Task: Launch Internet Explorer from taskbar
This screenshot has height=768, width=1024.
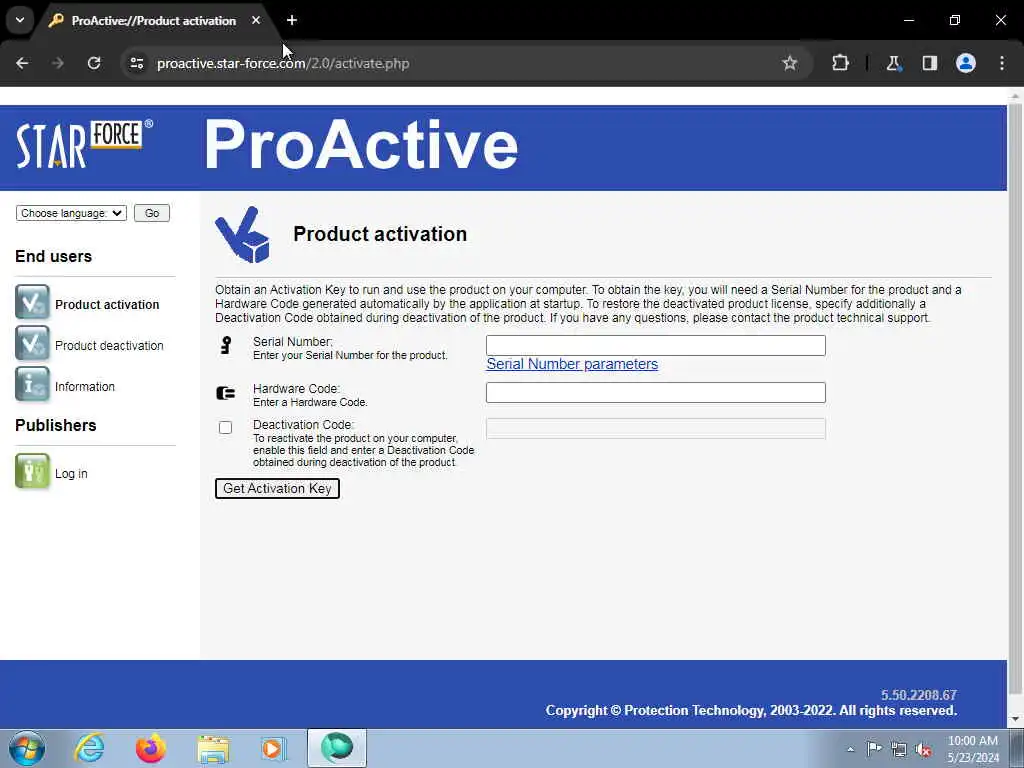Action: tap(89, 748)
